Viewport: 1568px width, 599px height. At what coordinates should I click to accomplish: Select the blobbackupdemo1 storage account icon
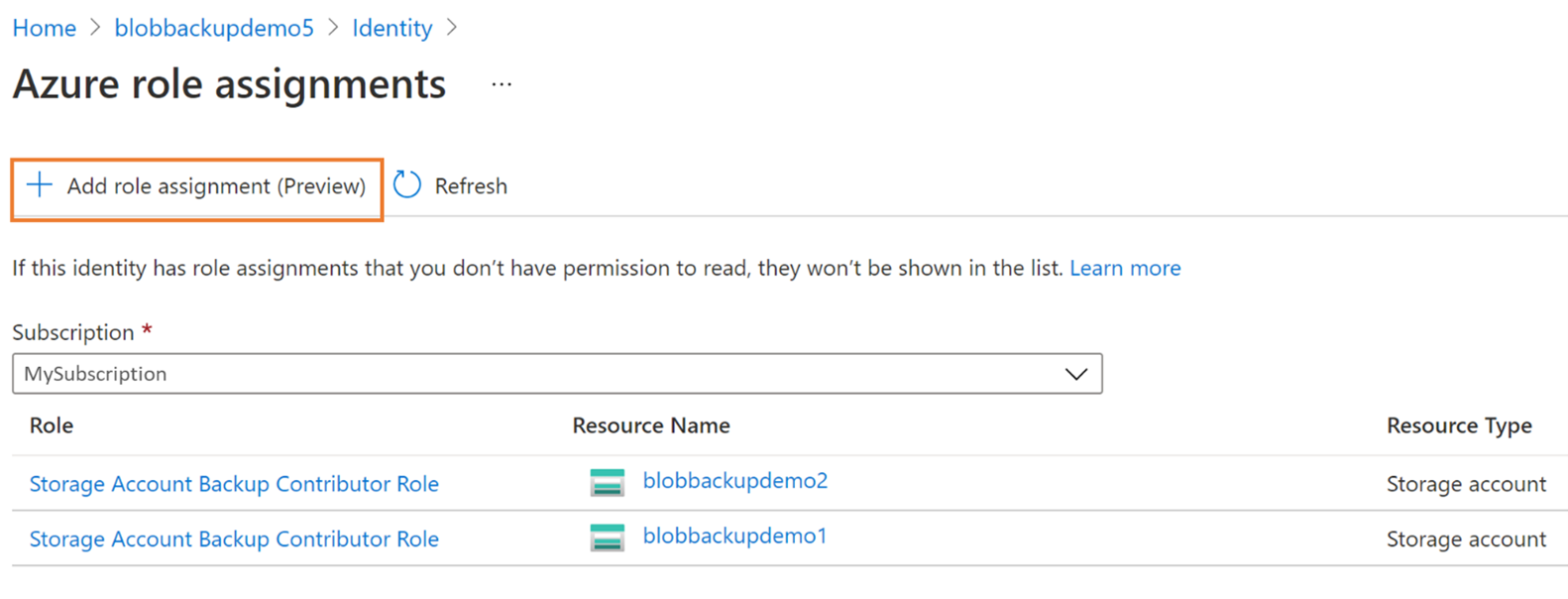point(607,538)
